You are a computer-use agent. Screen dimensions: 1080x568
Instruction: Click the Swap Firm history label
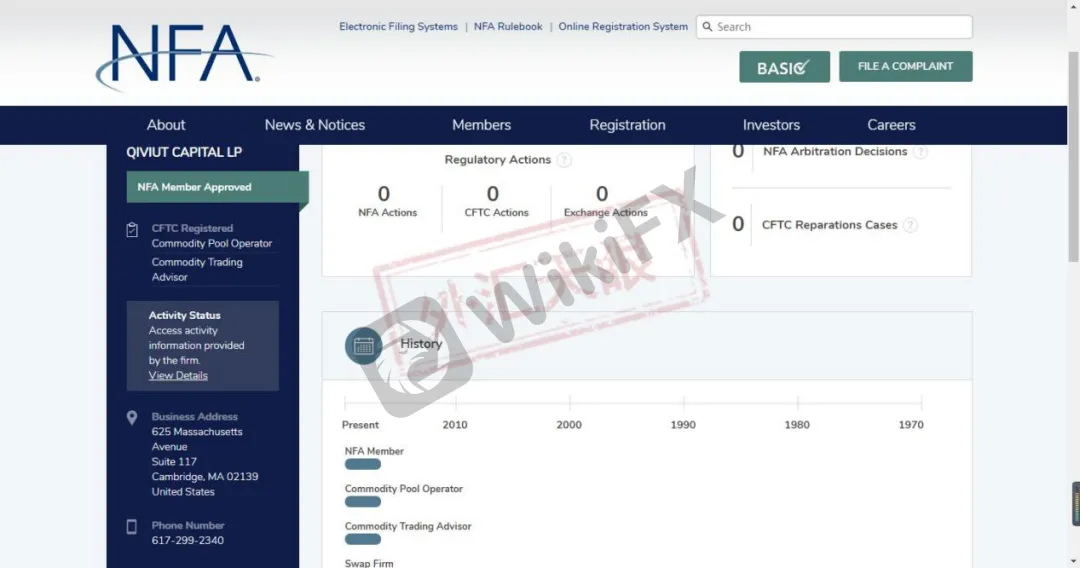[369, 563]
